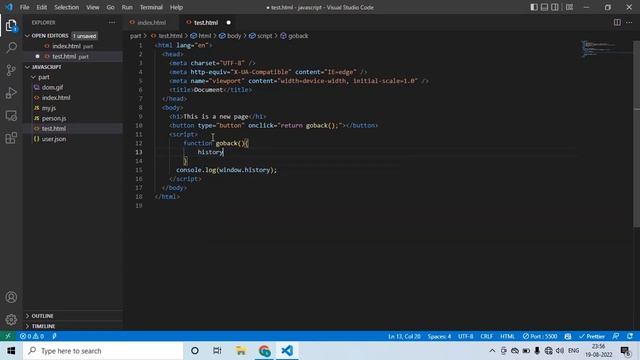Click editor vertical scrollbar

click(x=636, y=135)
